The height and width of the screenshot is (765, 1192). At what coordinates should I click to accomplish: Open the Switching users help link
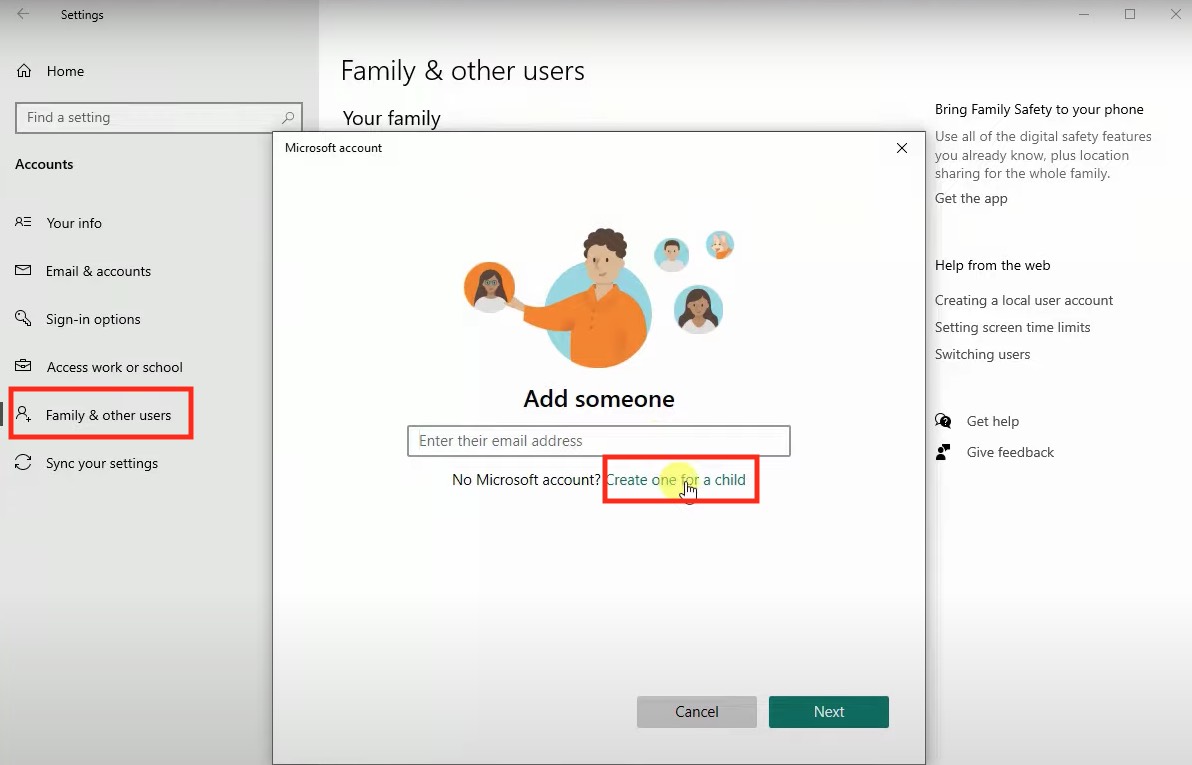point(982,354)
